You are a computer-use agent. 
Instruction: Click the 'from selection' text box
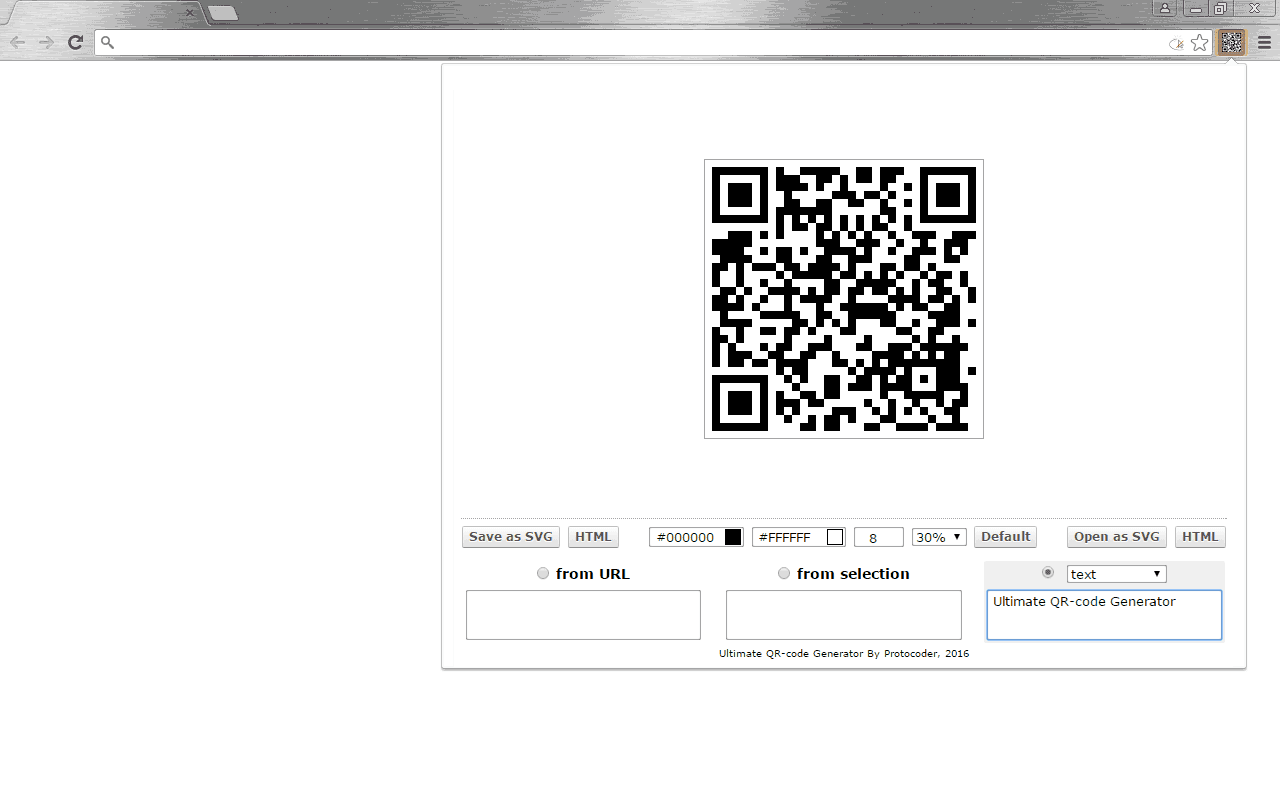(844, 615)
